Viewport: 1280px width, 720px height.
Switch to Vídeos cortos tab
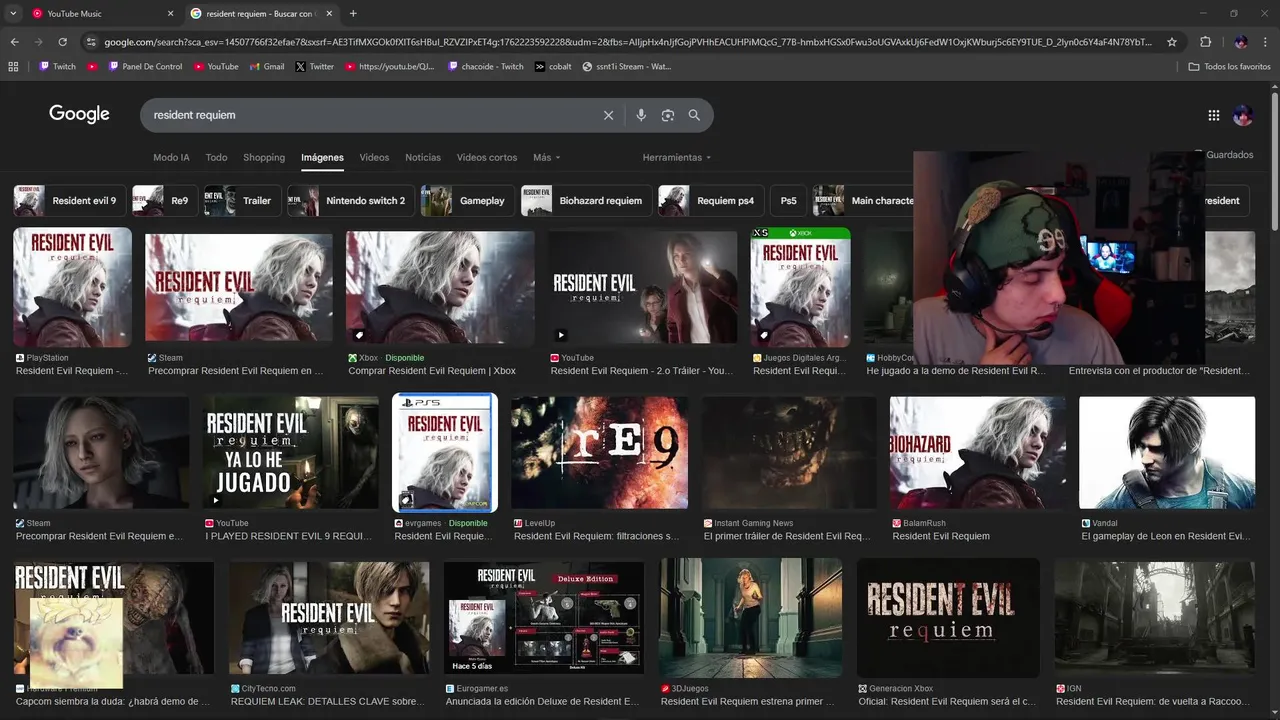coord(487,157)
